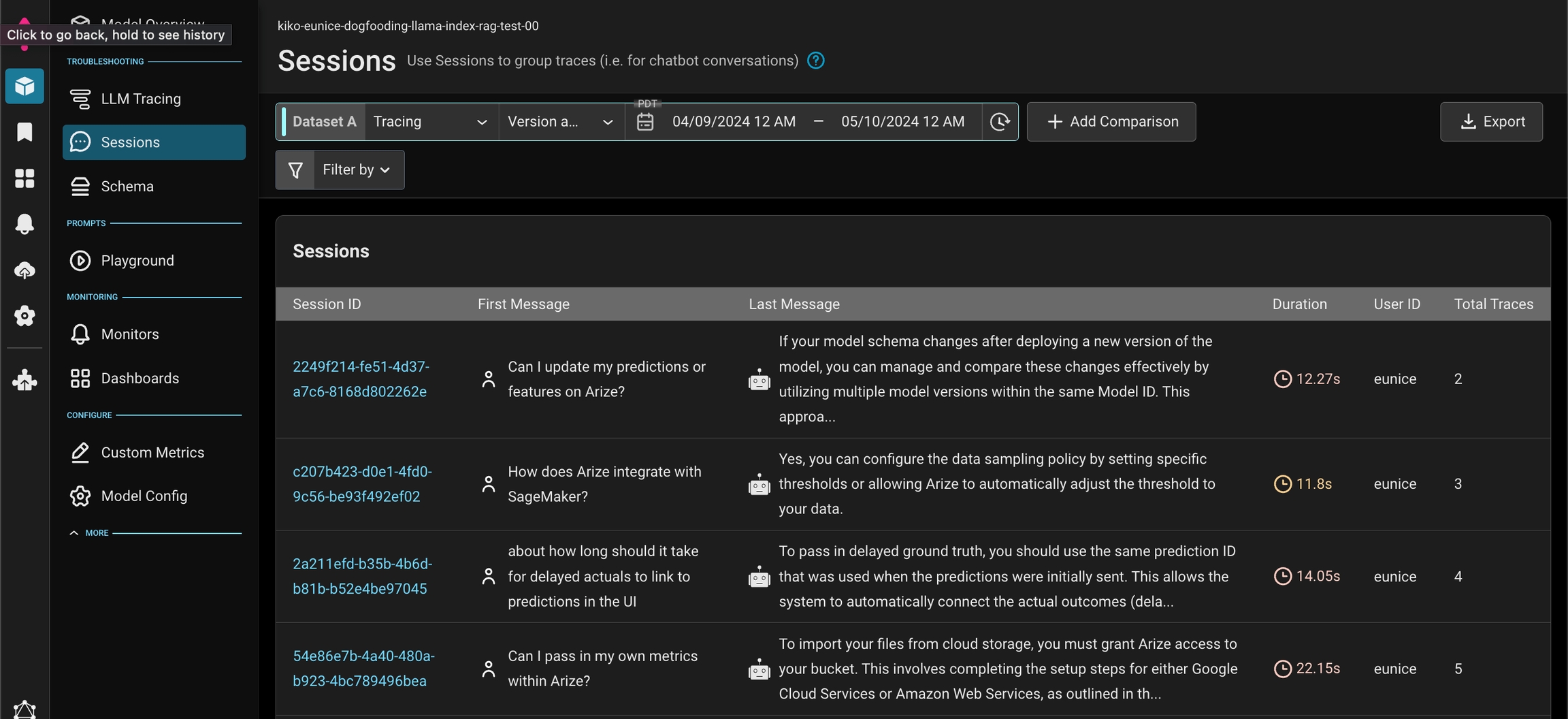Viewport: 1568px width, 719px height.
Task: Click robot icon beside model schema answer
Action: [759, 379]
